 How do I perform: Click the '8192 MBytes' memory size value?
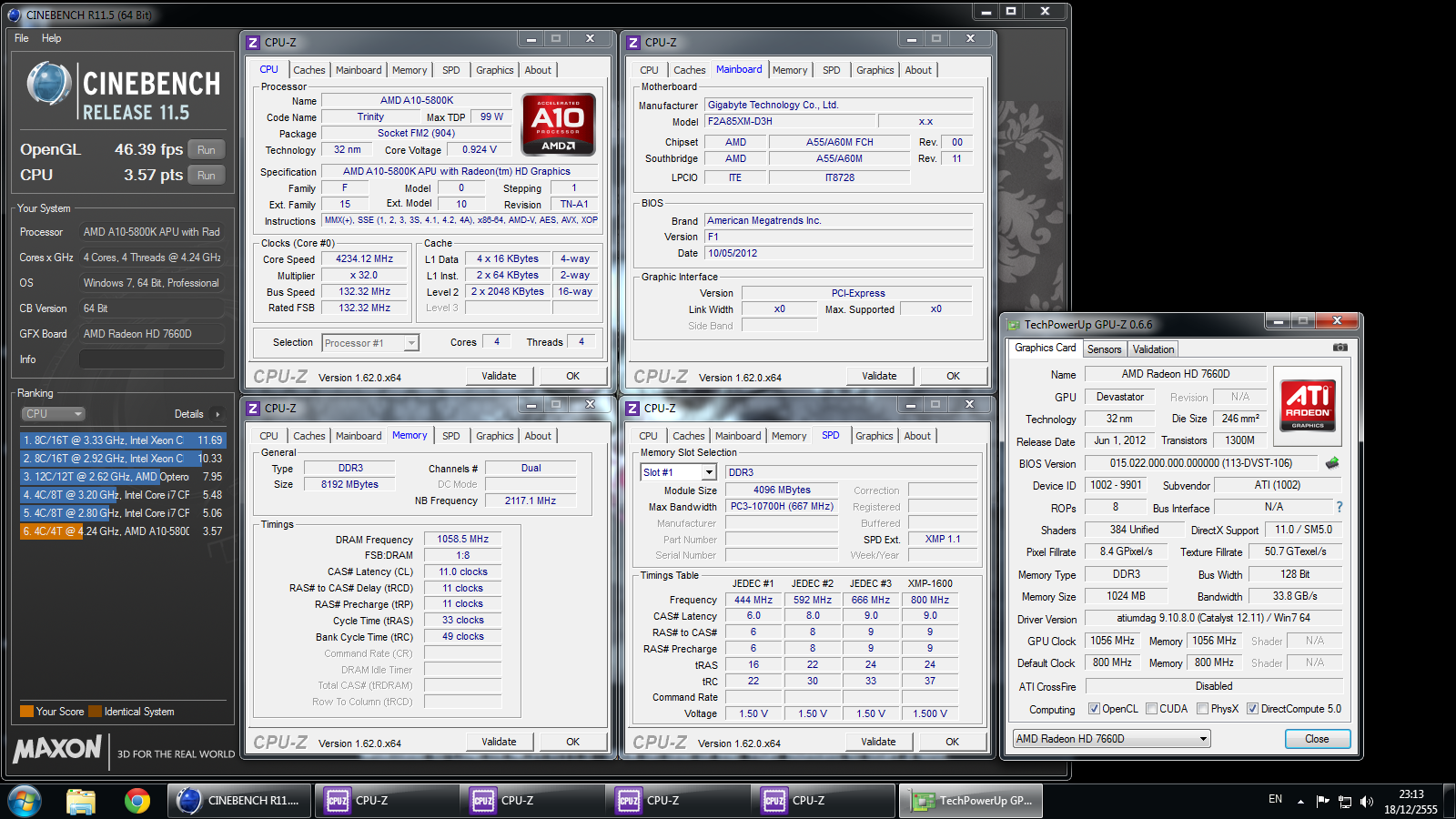[x=349, y=485]
